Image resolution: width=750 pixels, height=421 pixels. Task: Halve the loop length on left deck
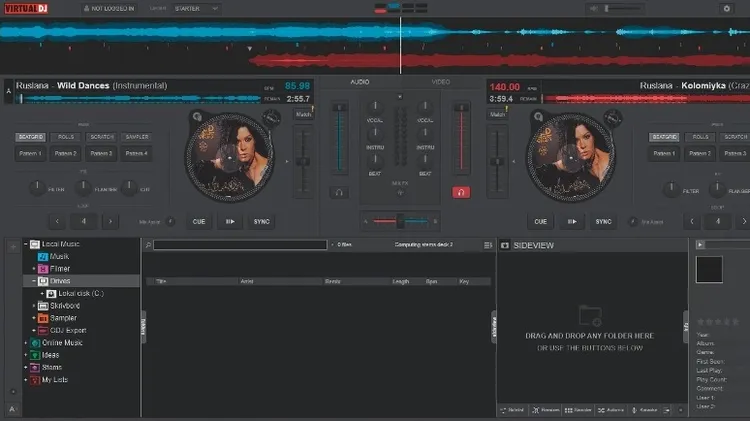click(57, 222)
